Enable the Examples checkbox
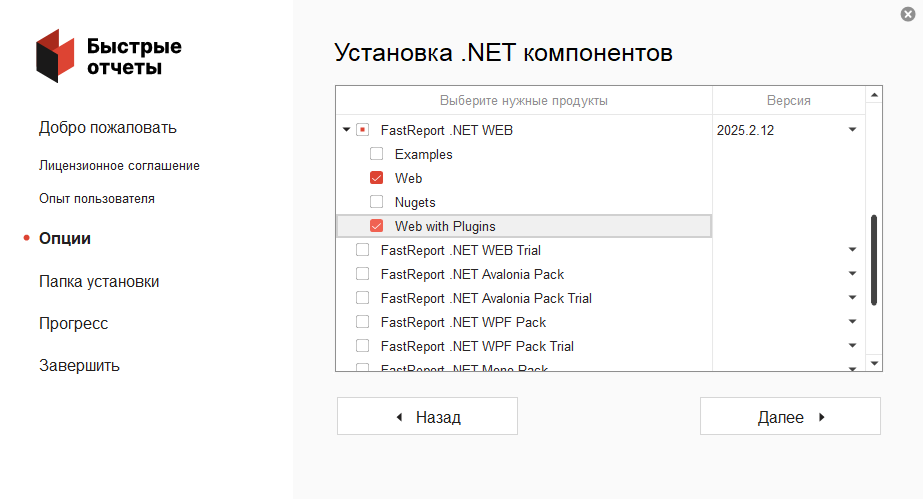 [x=377, y=154]
